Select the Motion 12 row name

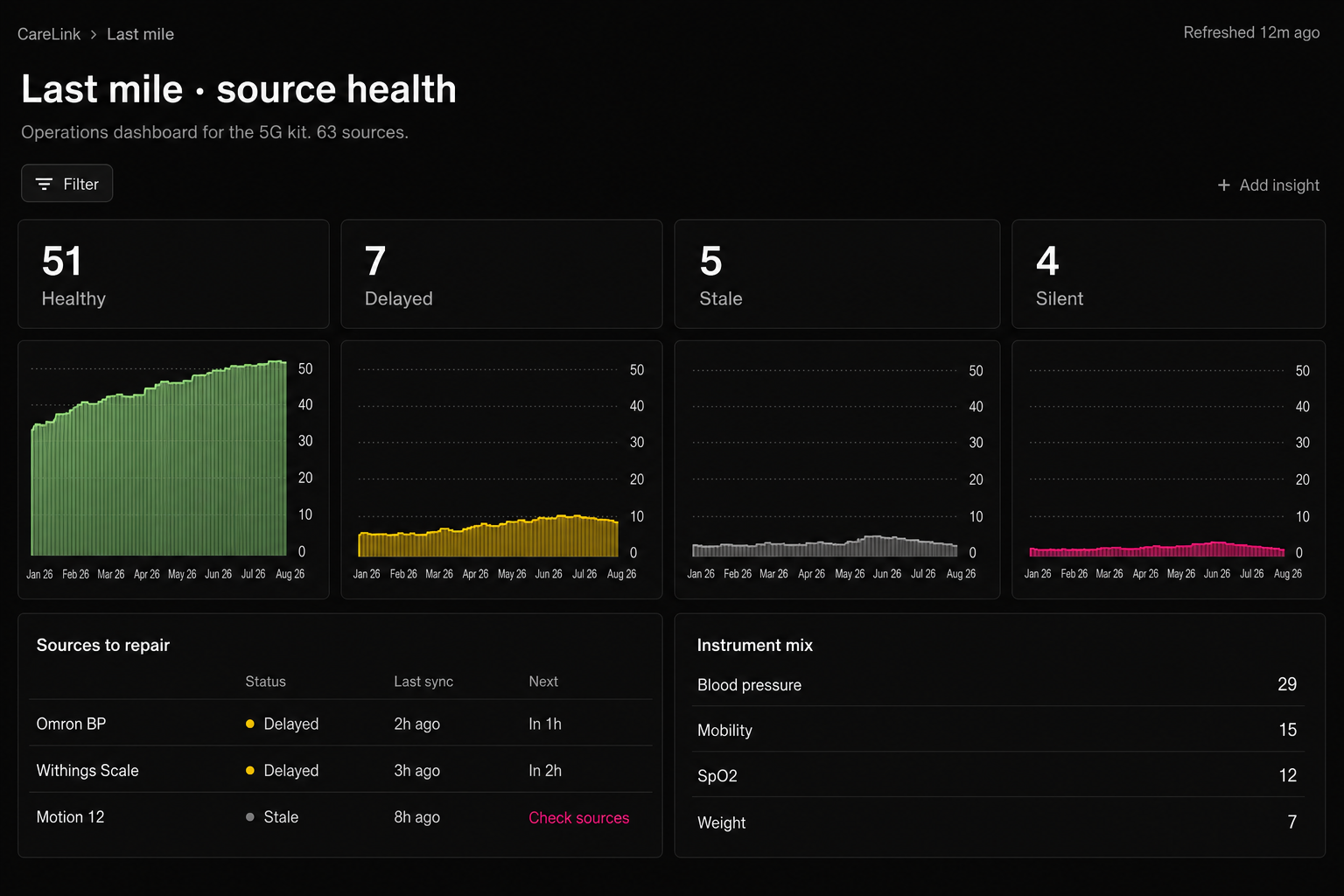[x=70, y=816]
